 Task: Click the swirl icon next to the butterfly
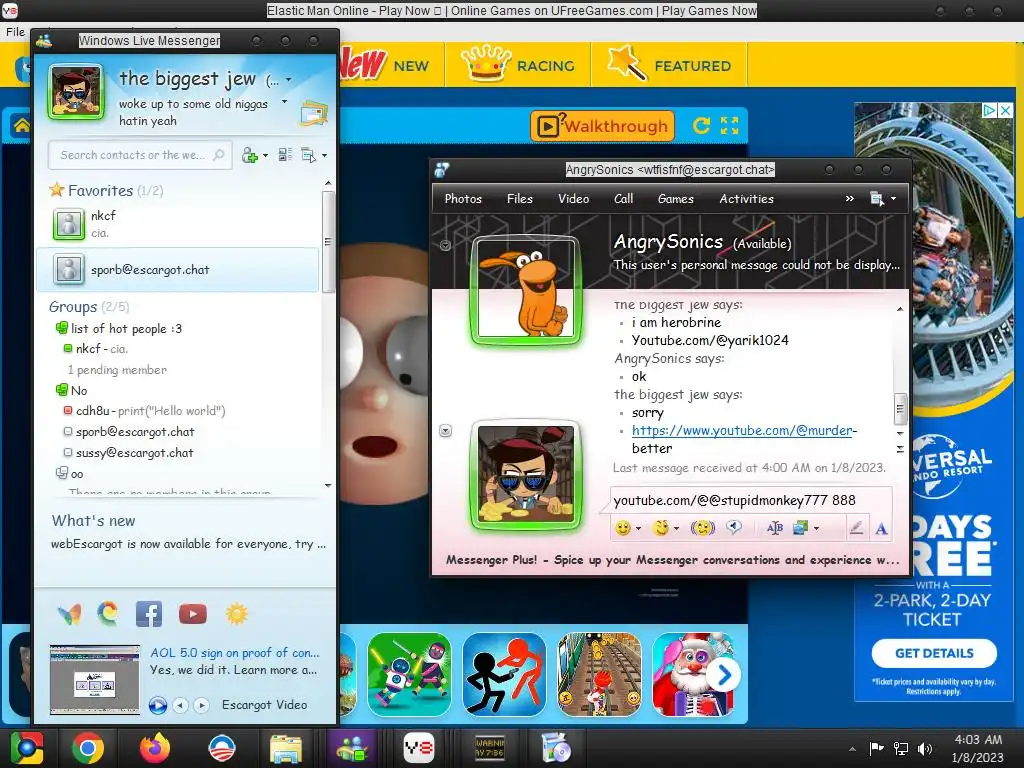pos(108,614)
